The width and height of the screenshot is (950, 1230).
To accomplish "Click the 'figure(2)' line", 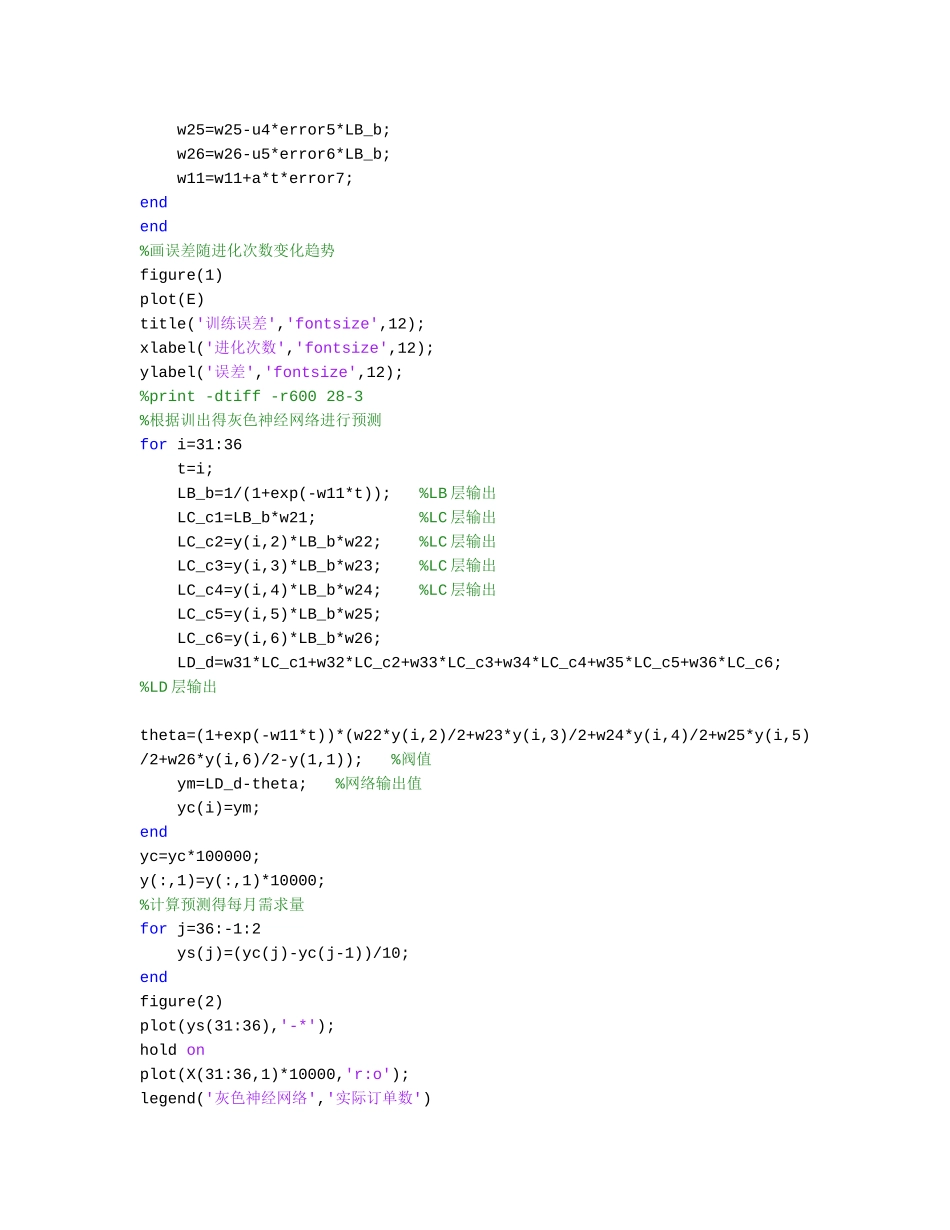I will click(182, 1002).
